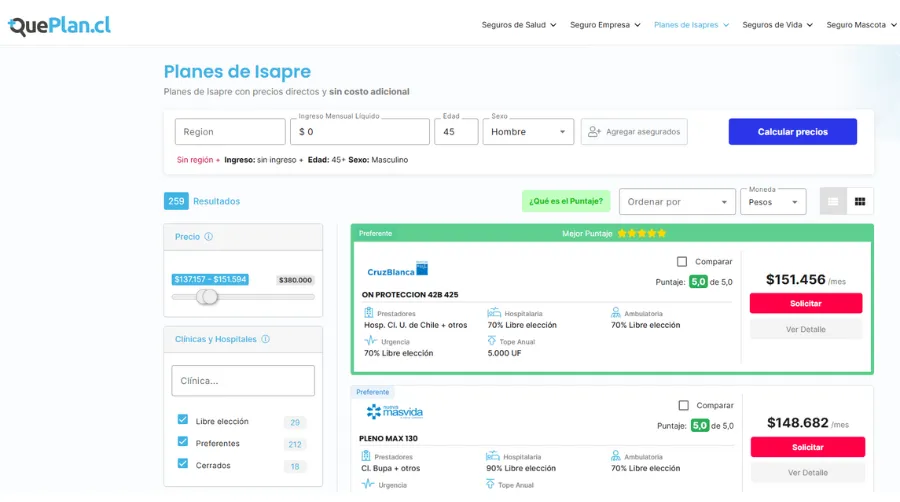
Task: Click Ambulatoria icon in CruzBlanca card
Action: point(615,313)
